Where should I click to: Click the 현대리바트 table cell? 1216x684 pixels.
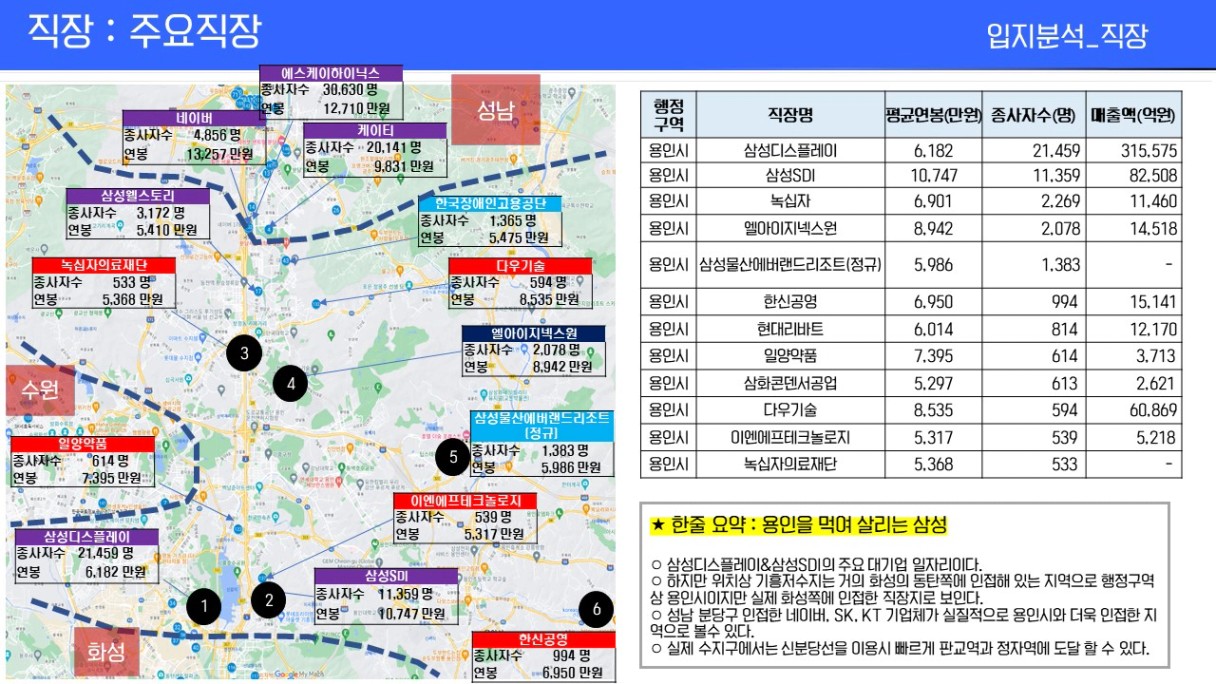point(790,330)
